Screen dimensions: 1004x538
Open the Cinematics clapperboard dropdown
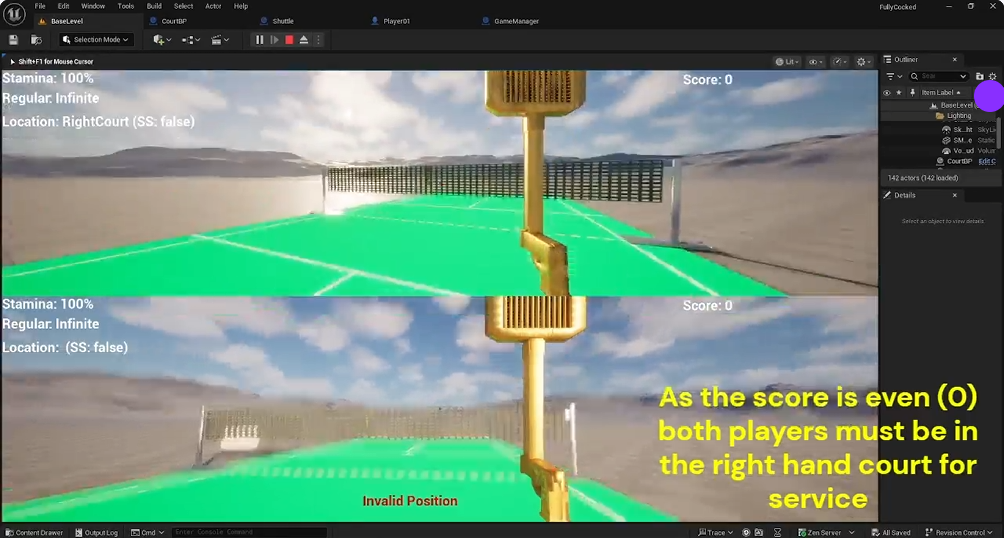[x=220, y=40]
